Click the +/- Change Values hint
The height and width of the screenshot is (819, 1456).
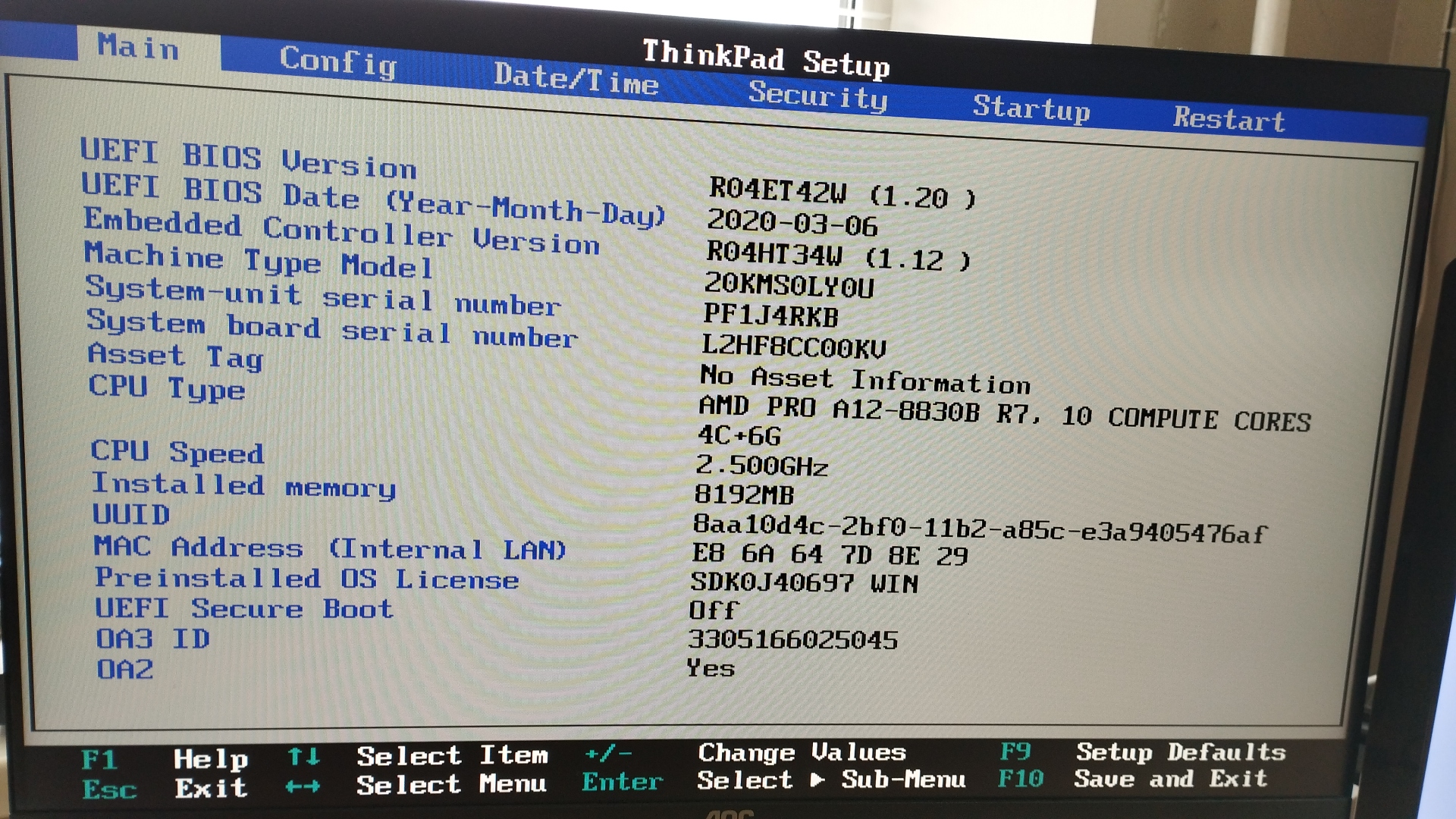coord(608,754)
